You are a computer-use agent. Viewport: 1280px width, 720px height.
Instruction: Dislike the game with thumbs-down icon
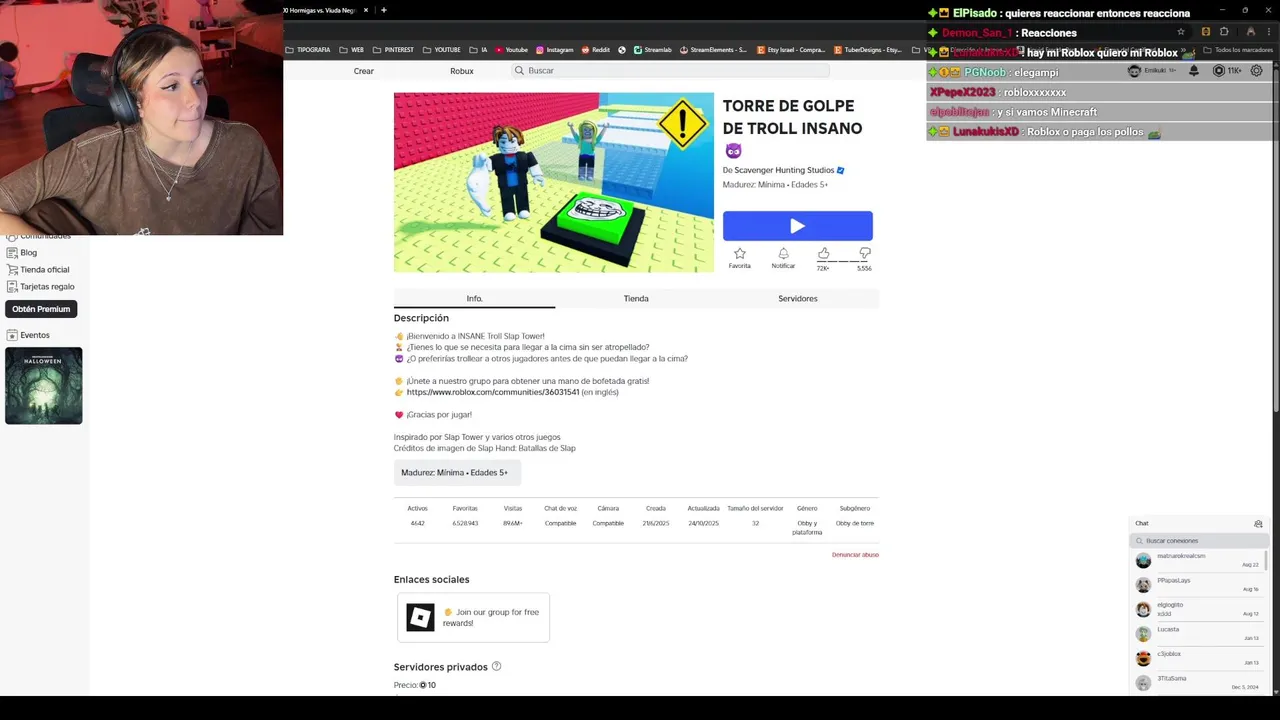point(865,254)
